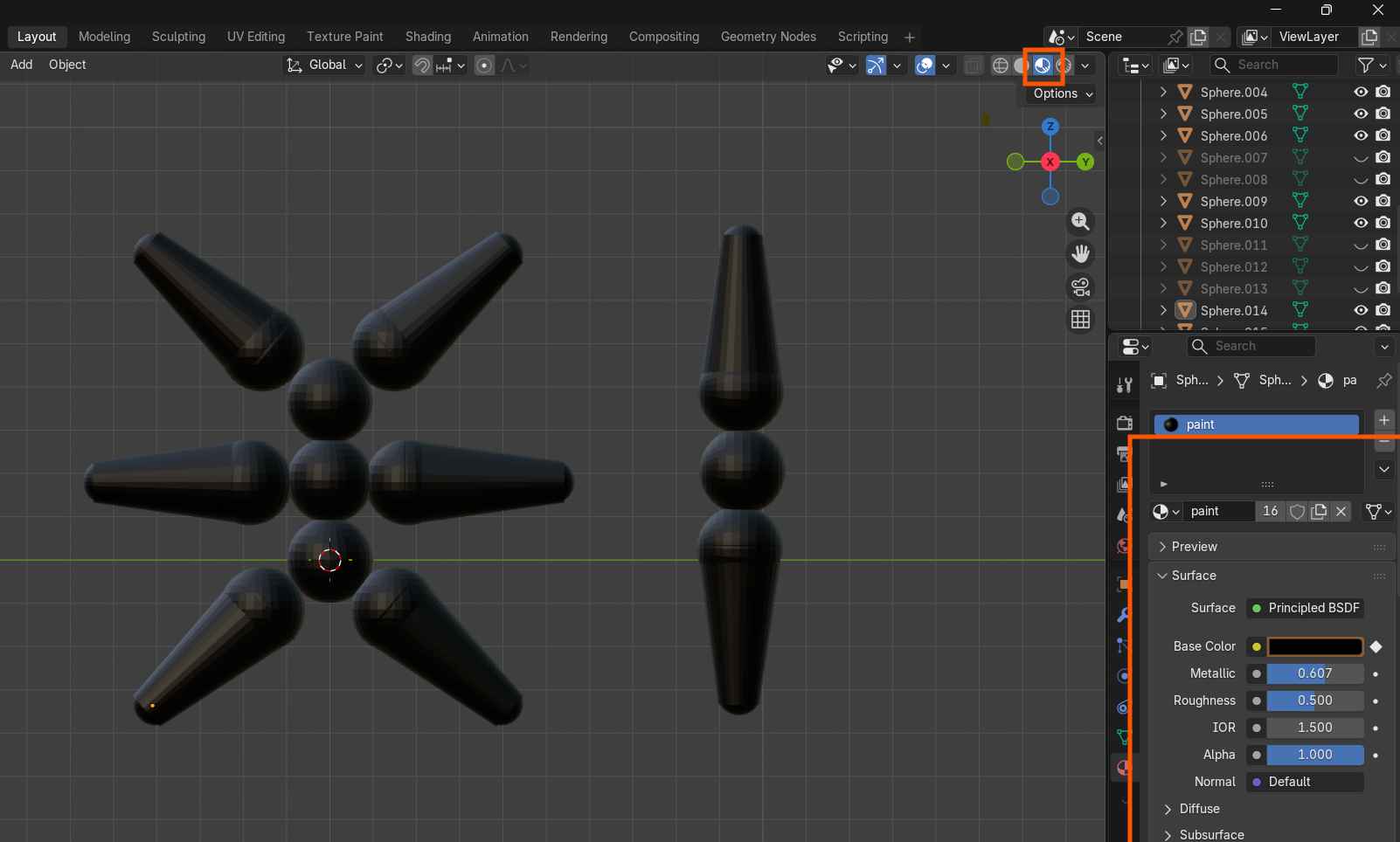Click the Base Color swatch
Image resolution: width=1400 pixels, height=842 pixels.
point(1314,646)
